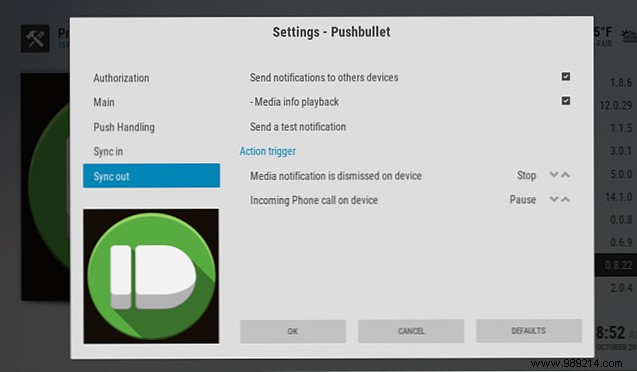Click the Media notification is dismissed on device label

[x=336, y=176]
